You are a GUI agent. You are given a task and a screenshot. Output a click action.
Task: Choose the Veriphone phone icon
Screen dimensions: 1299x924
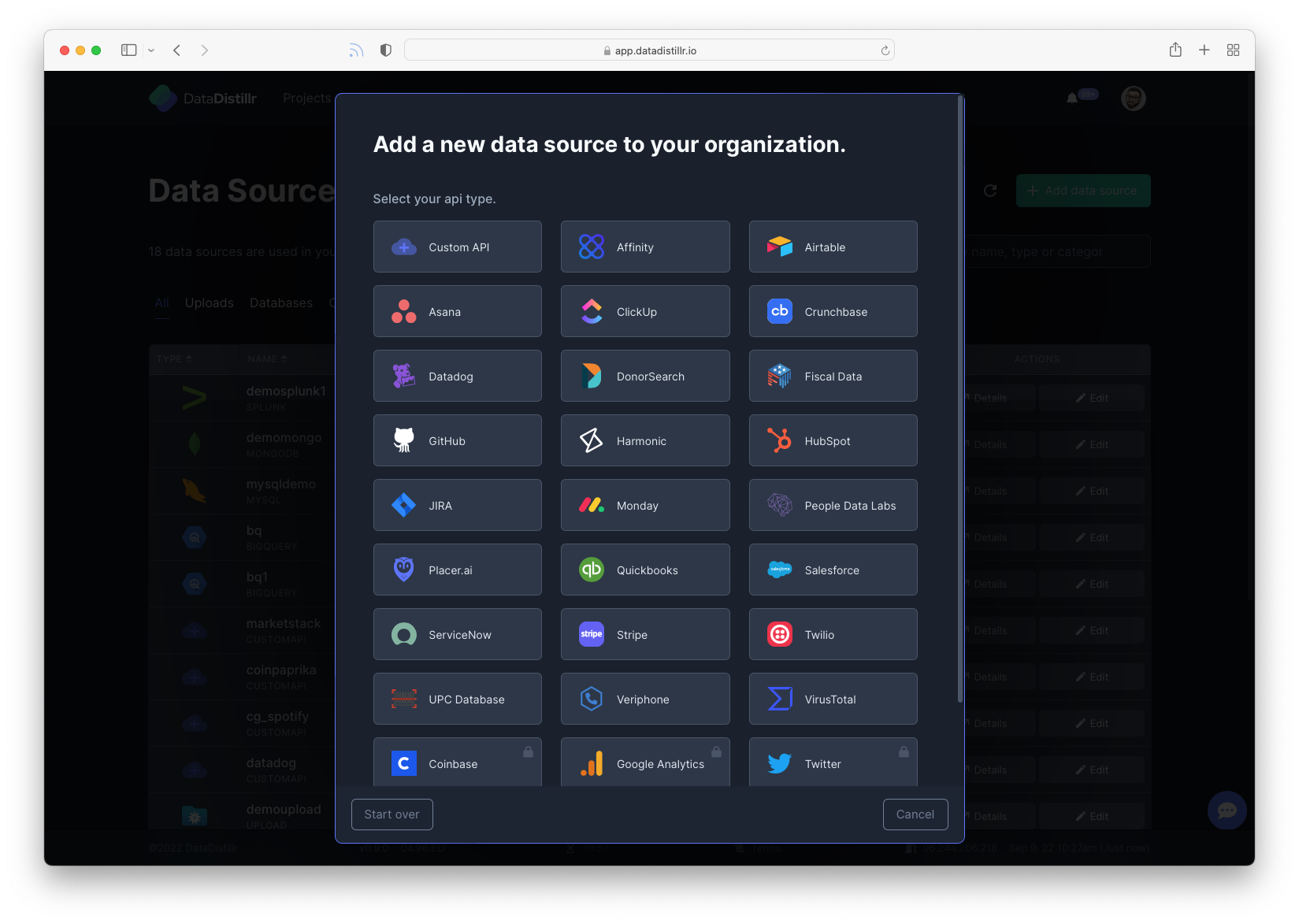pyautogui.click(x=592, y=699)
